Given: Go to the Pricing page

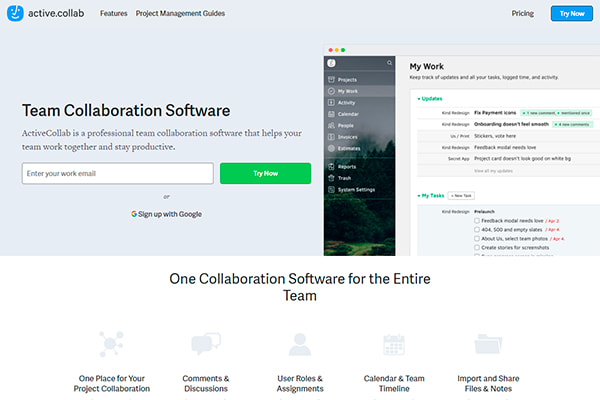Looking at the screenshot, I should (x=523, y=13).
